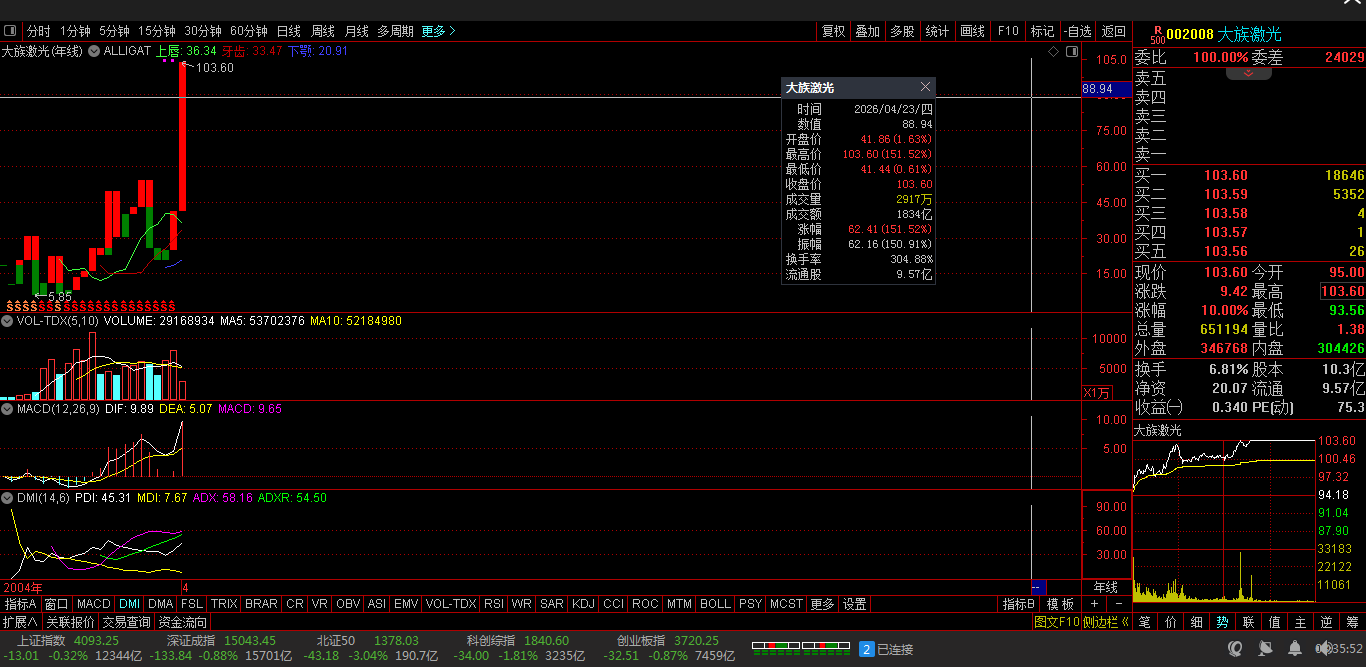Screen dimensions: 1366x667
Task: Open the 模板 template option
Action: click(1061, 604)
